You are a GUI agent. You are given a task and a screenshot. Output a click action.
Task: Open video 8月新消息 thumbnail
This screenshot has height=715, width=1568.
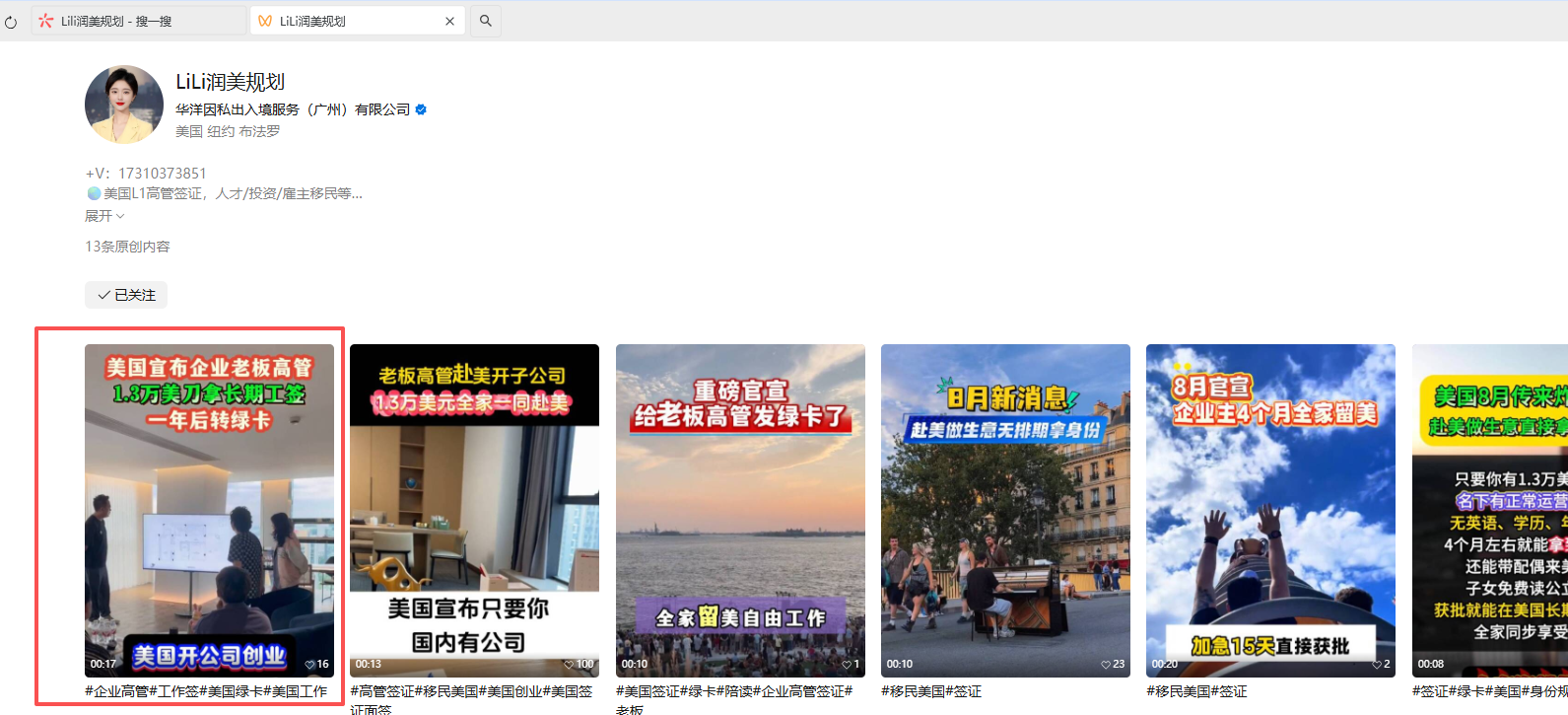click(1005, 510)
